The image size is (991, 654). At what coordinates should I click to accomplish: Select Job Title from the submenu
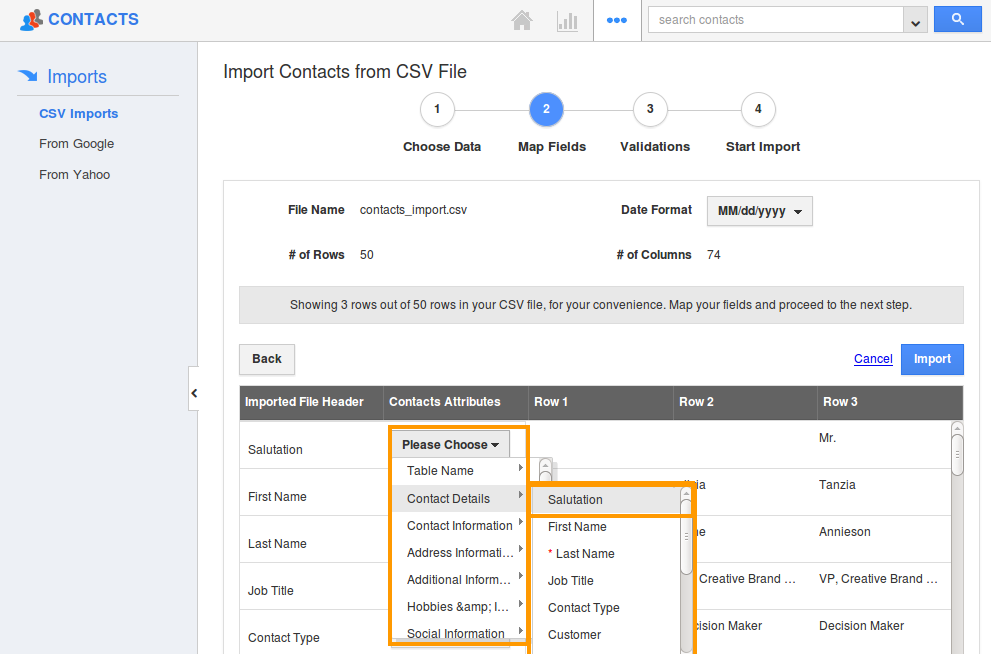pos(606,581)
